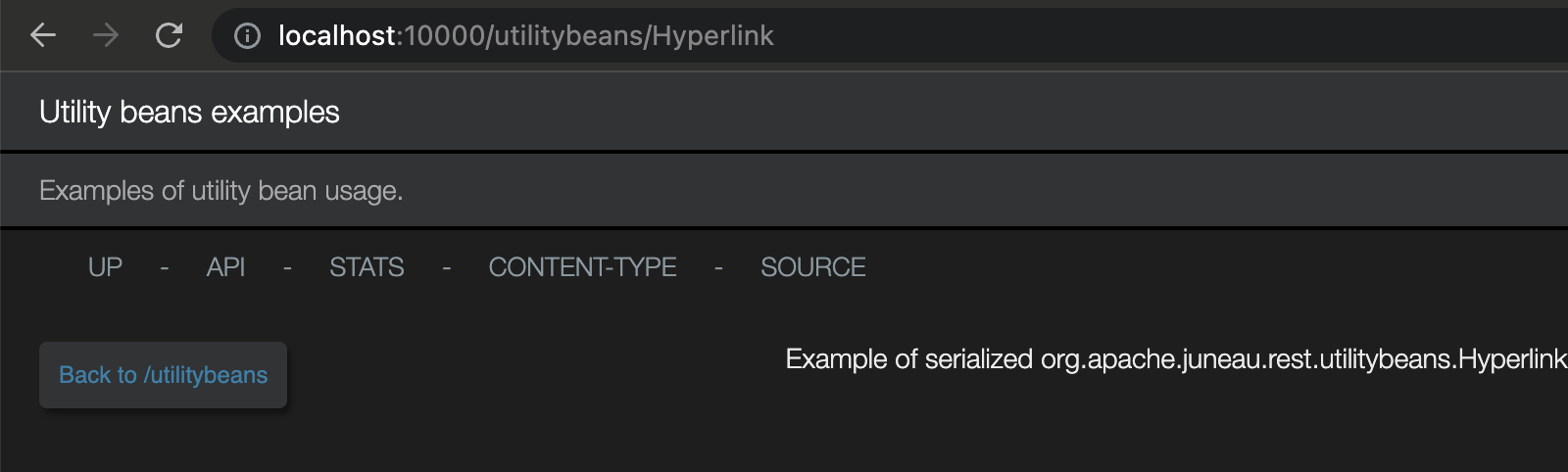Screen dimensions: 1568x472
Task: Open the SOURCE navigation link
Action: tap(812, 267)
